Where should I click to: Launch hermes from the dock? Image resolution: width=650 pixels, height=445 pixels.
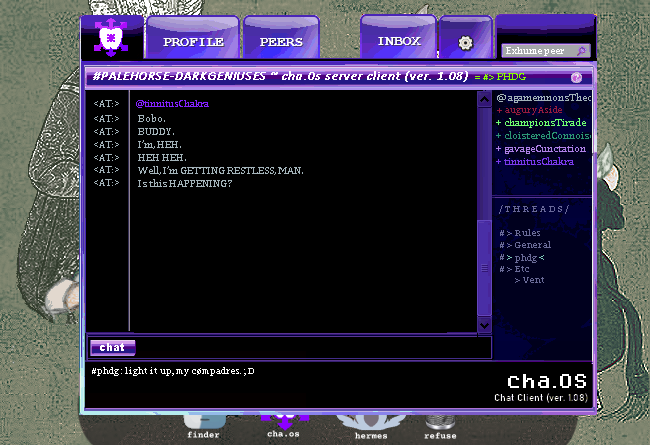370,423
